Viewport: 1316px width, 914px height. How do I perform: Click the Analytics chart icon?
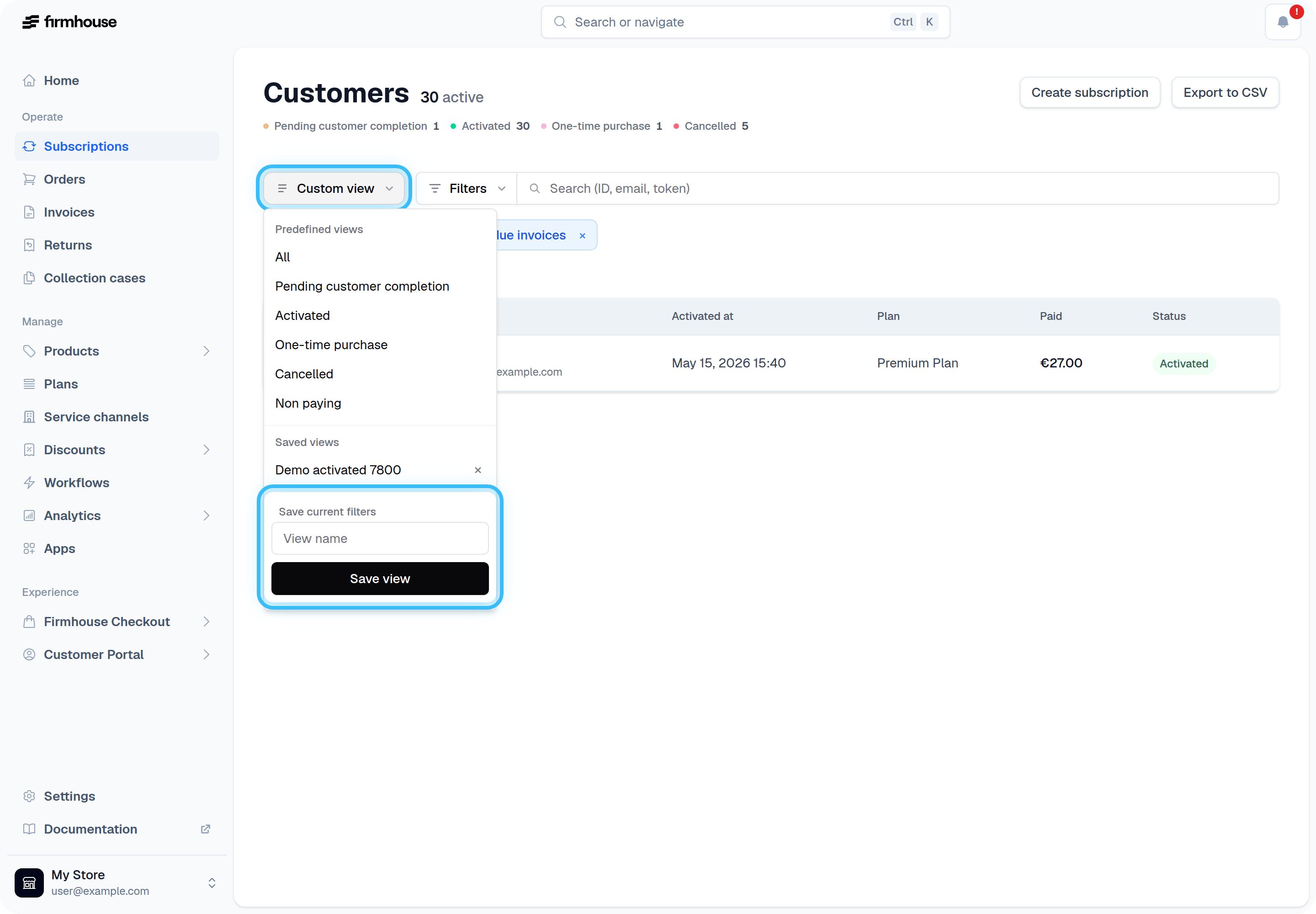coord(29,516)
